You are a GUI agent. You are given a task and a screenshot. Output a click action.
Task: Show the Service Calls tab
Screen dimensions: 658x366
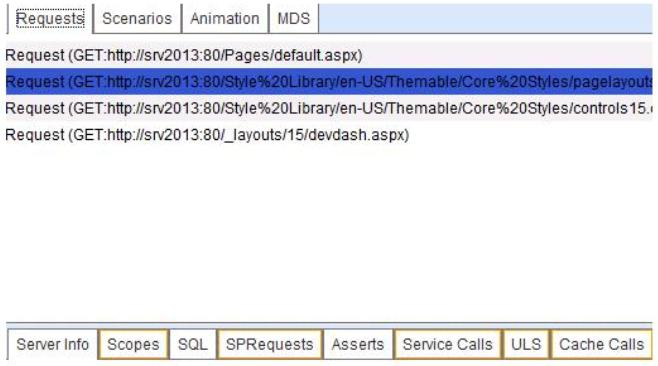pos(447,344)
